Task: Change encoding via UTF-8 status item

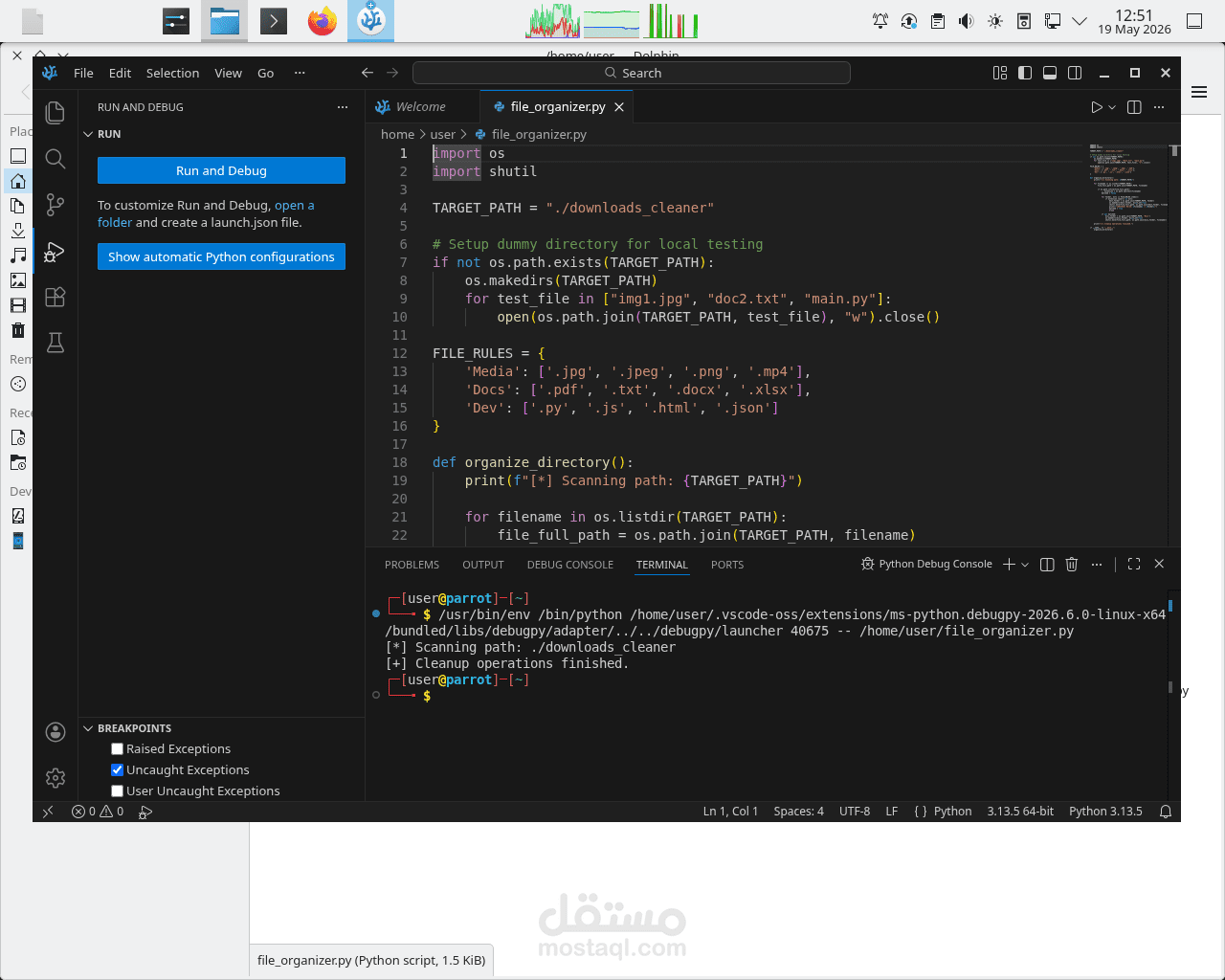Action: pos(855,812)
